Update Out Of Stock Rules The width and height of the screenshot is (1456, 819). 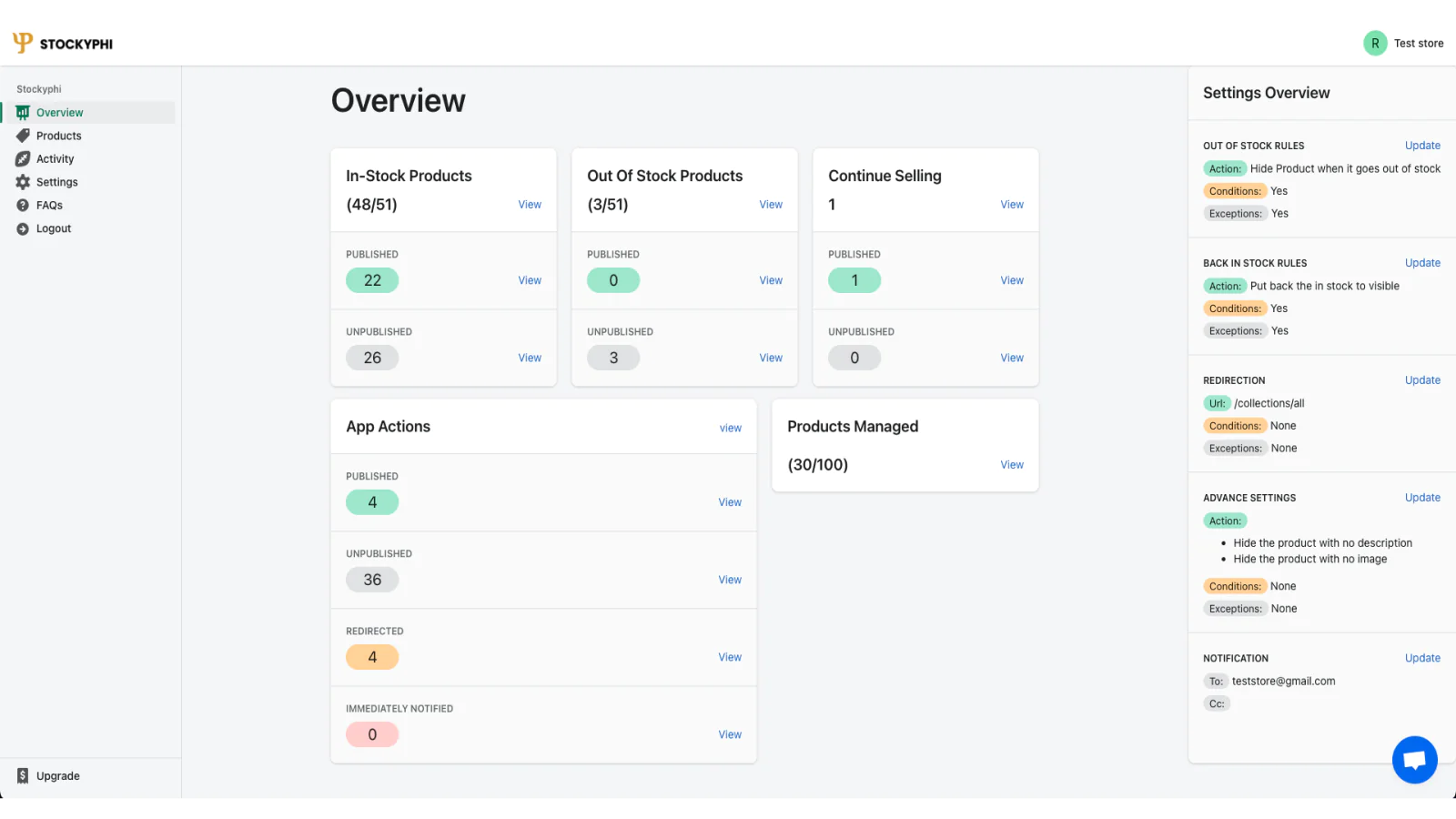[x=1422, y=146]
